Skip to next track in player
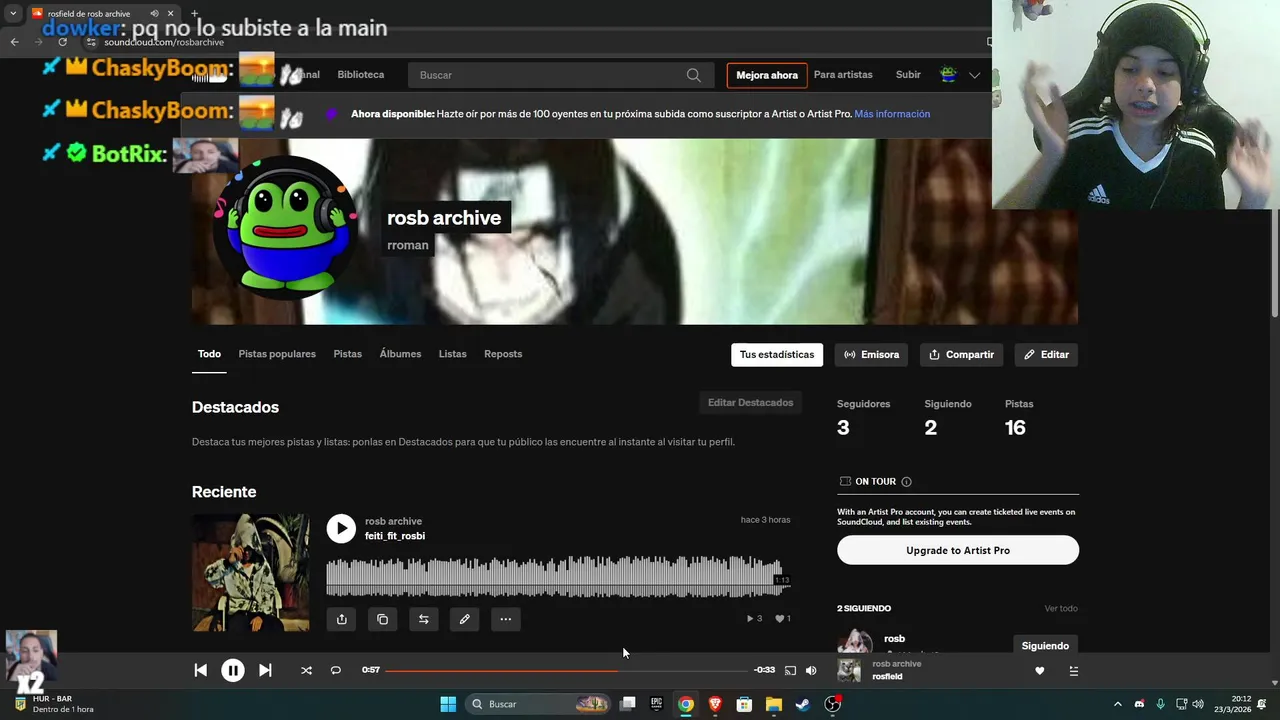Viewport: 1280px width, 720px height. pos(265,671)
